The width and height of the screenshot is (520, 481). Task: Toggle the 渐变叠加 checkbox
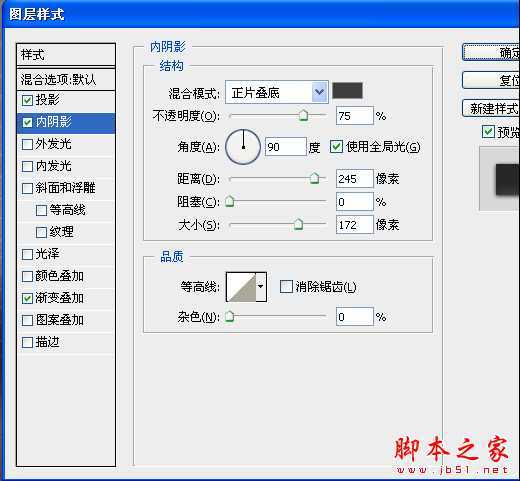click(x=27, y=298)
